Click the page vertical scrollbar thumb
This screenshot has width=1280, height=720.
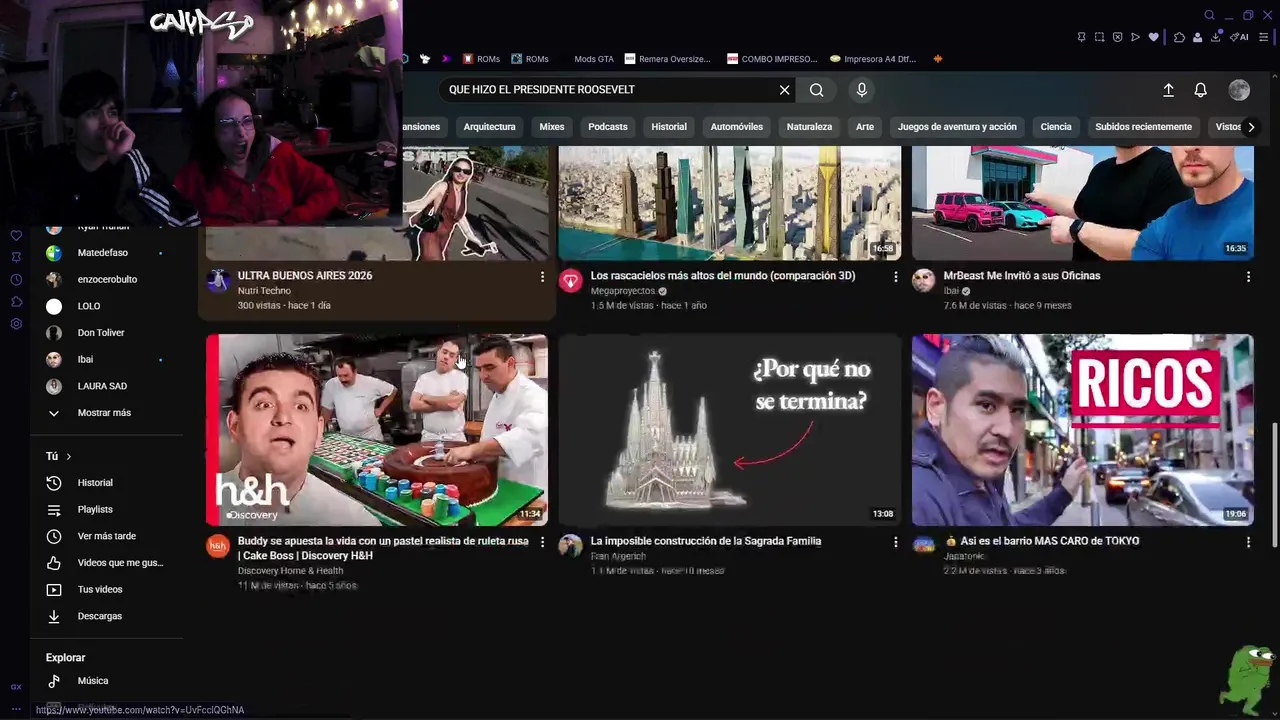pos(1273,485)
